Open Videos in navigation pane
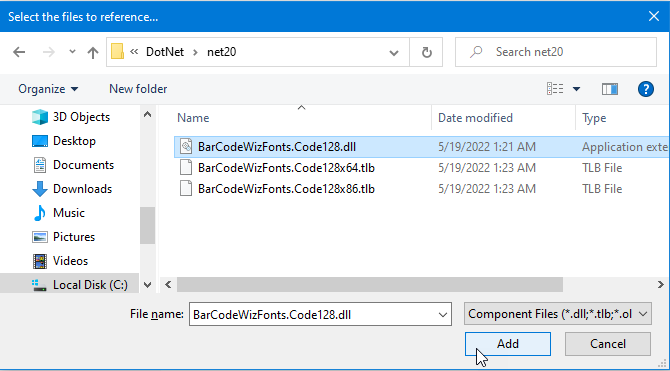Image resolution: width=670 pixels, height=371 pixels. pyautogui.click(x=70, y=261)
